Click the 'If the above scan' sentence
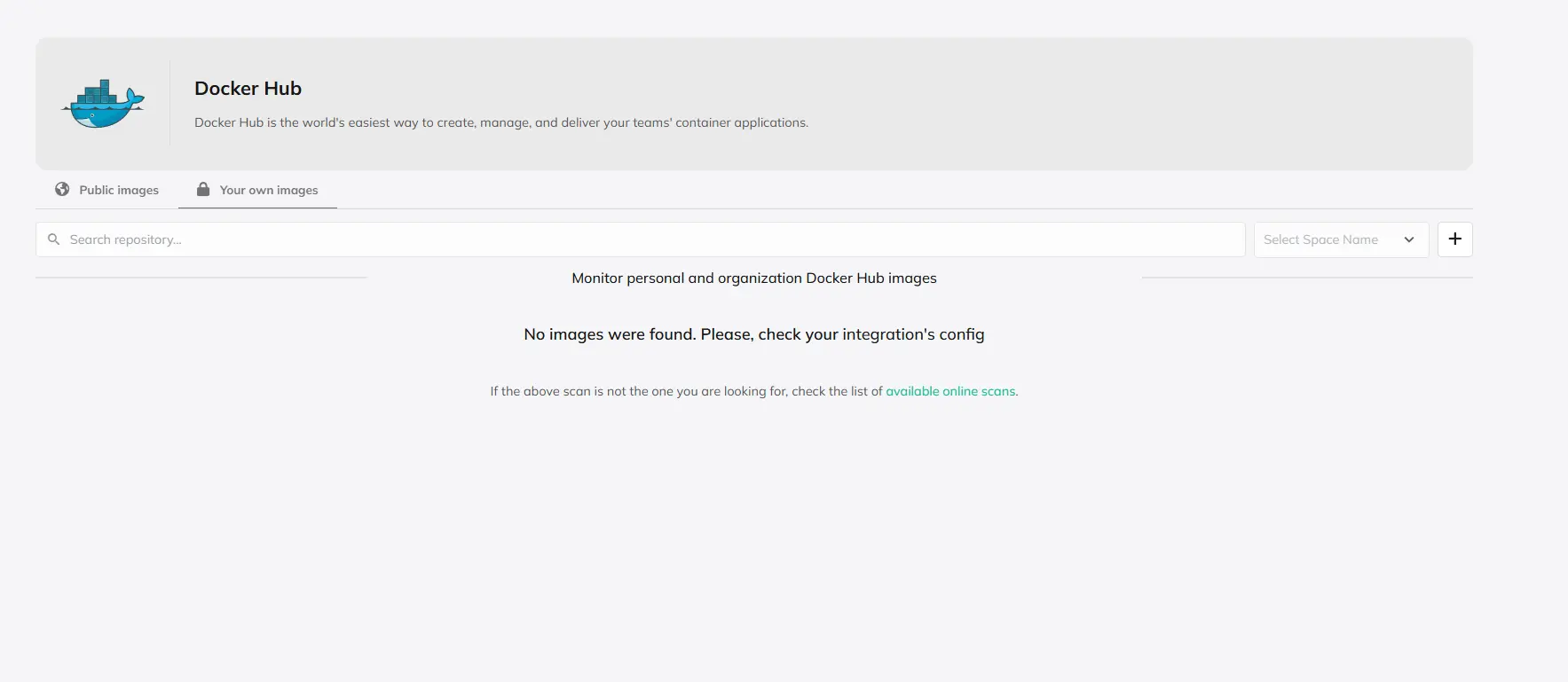 pyautogui.click(x=686, y=391)
